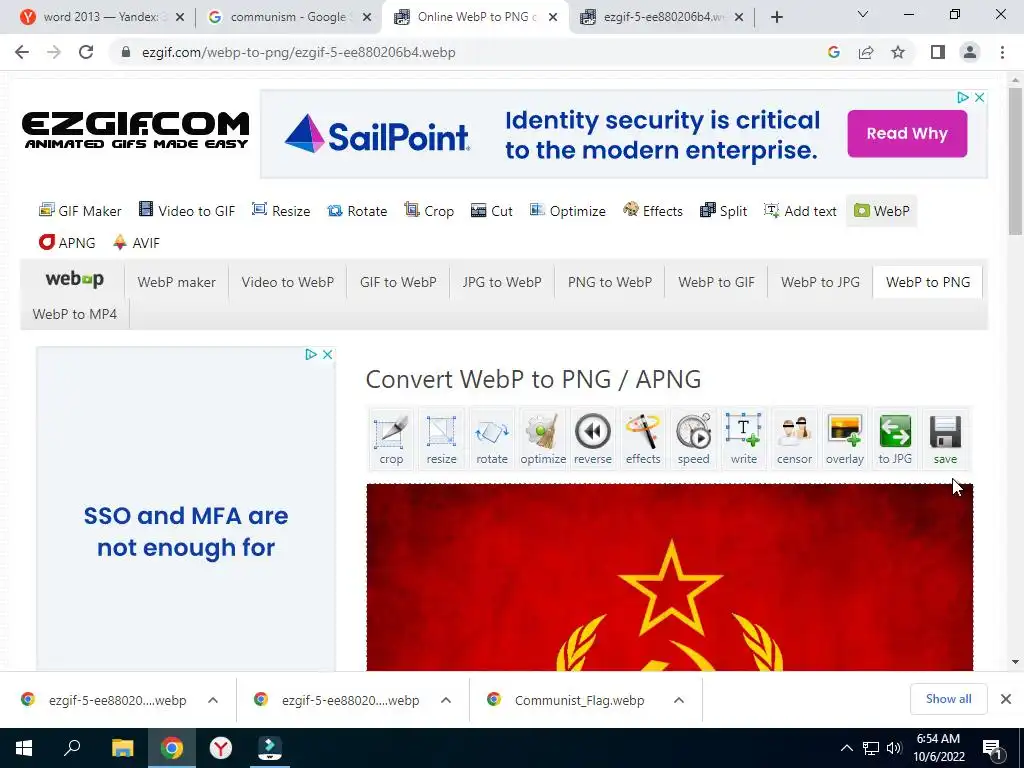
Task: Open GIF Maker from top menu
Action: [80, 211]
